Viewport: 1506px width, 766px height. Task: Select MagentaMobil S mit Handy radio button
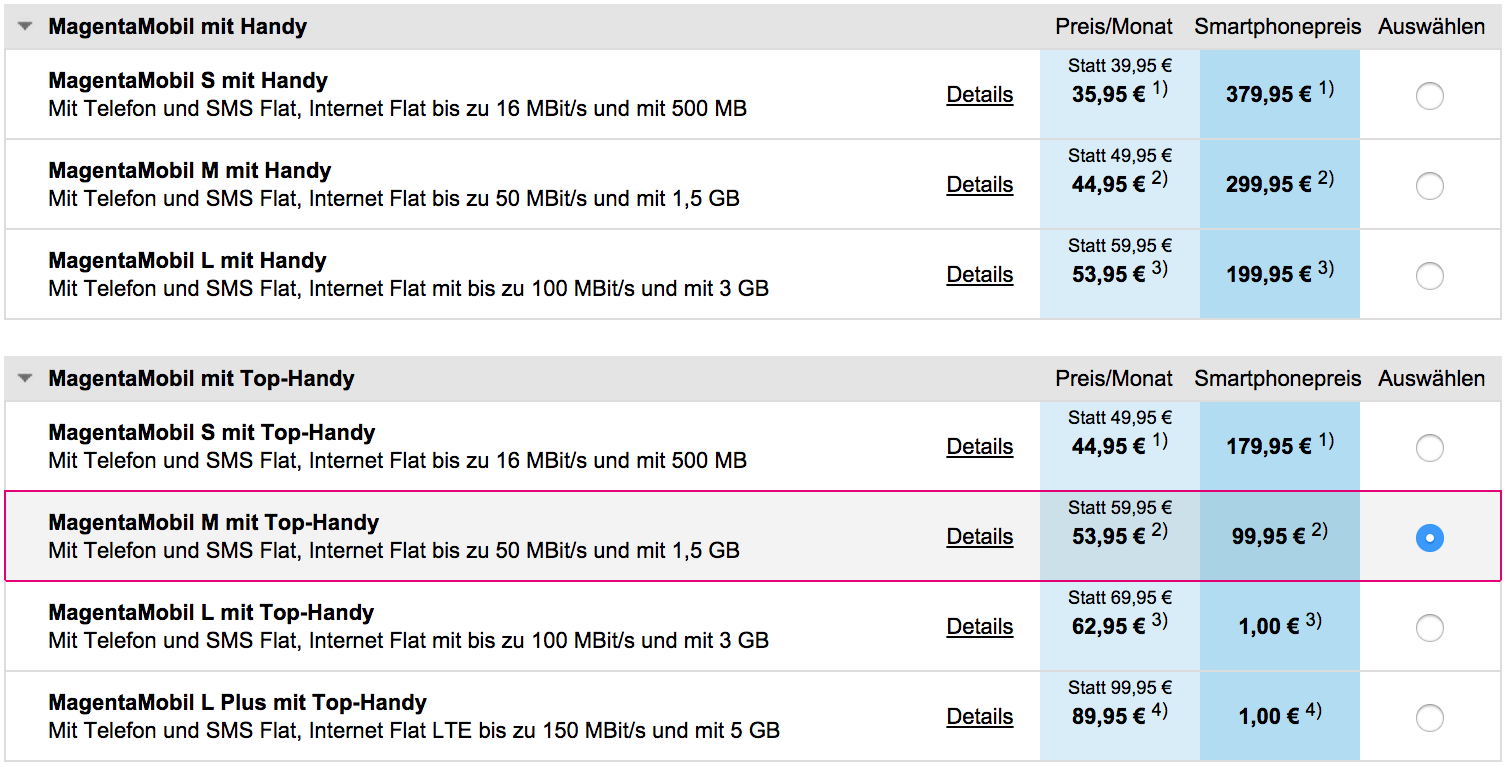(1430, 96)
